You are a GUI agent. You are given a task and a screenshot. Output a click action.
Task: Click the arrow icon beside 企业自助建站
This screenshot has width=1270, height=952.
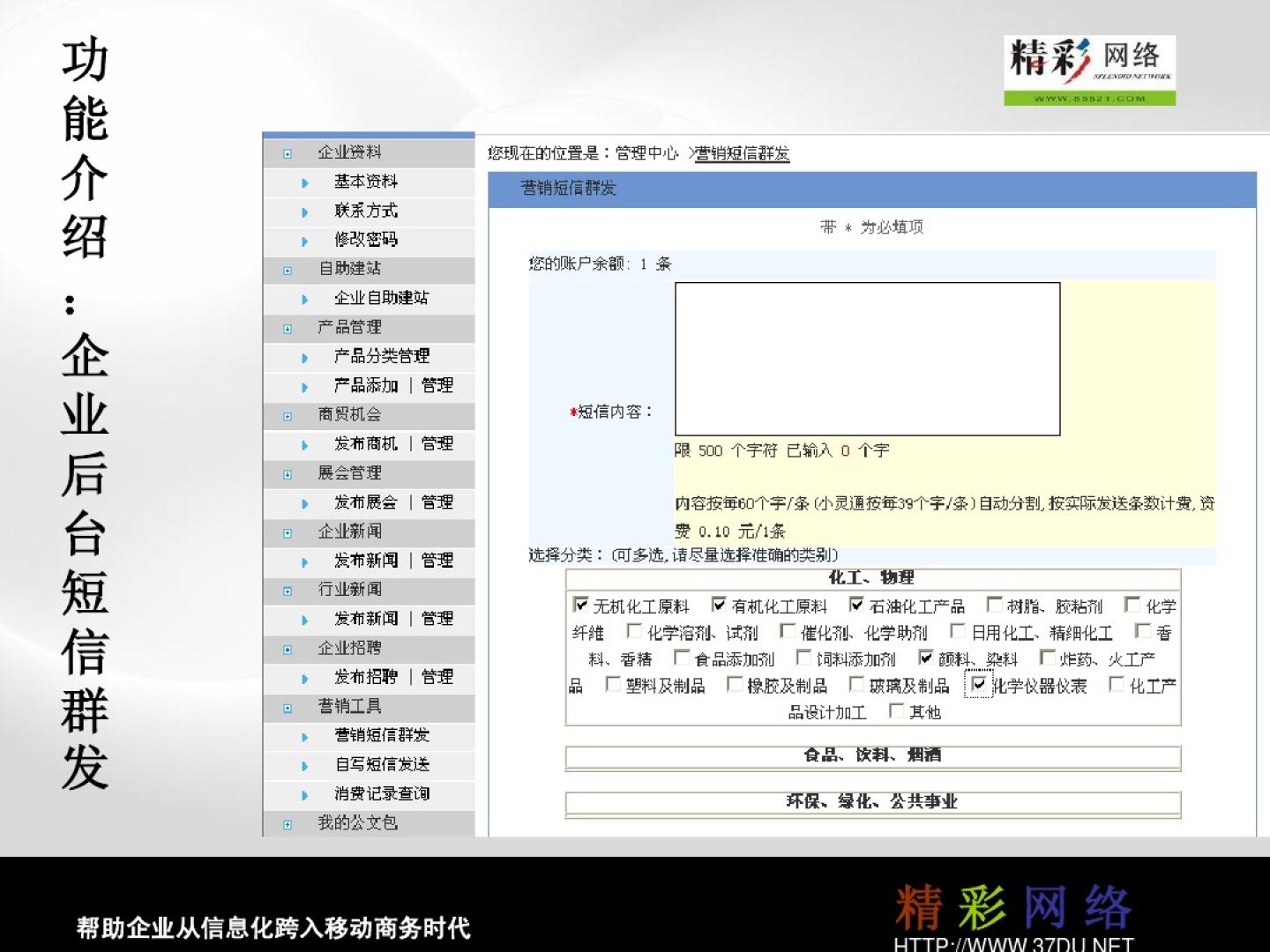[x=305, y=299]
